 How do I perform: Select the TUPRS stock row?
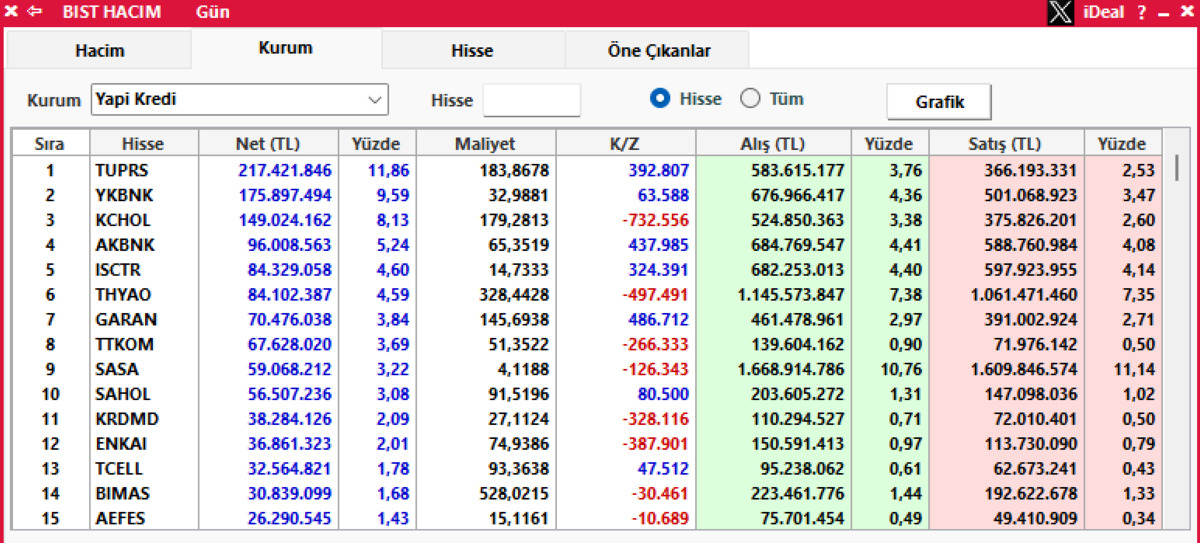click(x=588, y=170)
